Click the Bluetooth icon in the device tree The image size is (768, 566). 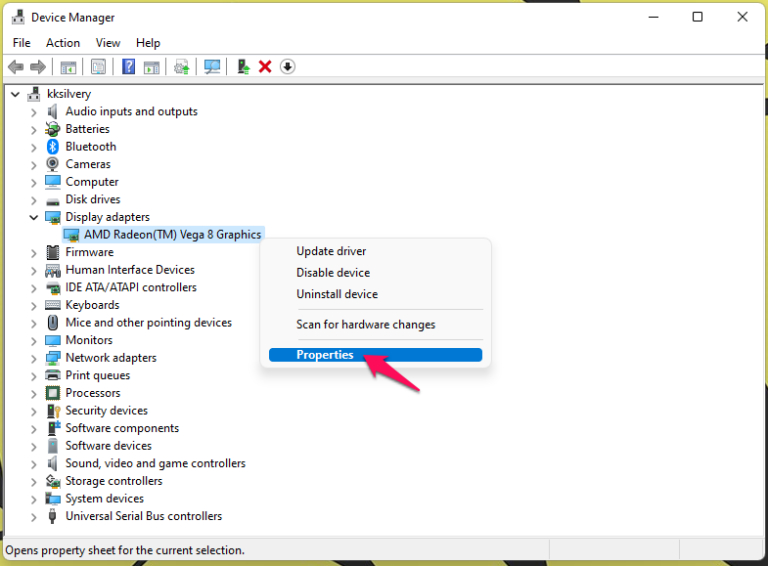53,147
